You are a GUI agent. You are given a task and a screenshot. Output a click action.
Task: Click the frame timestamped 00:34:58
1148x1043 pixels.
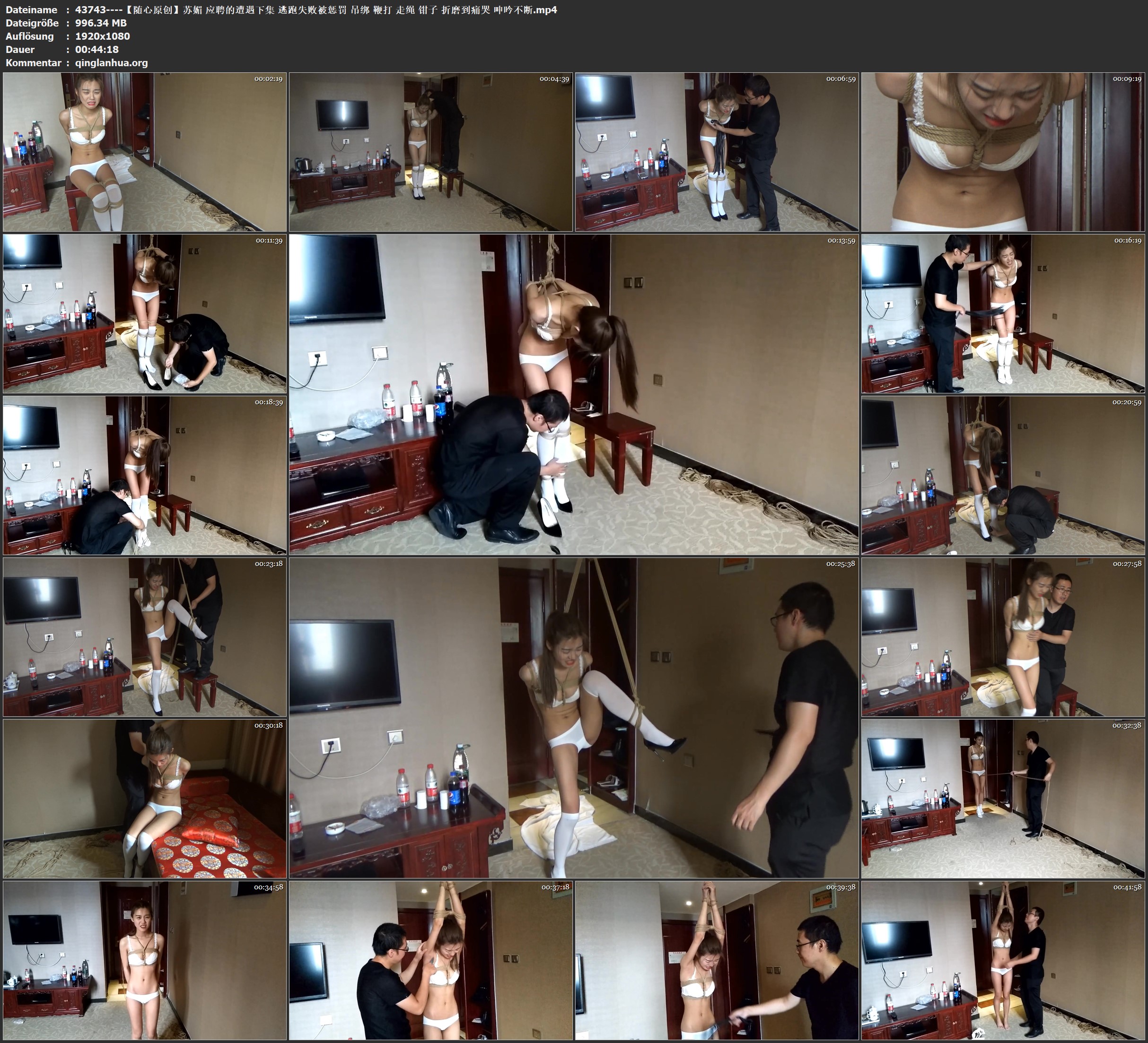144,960
